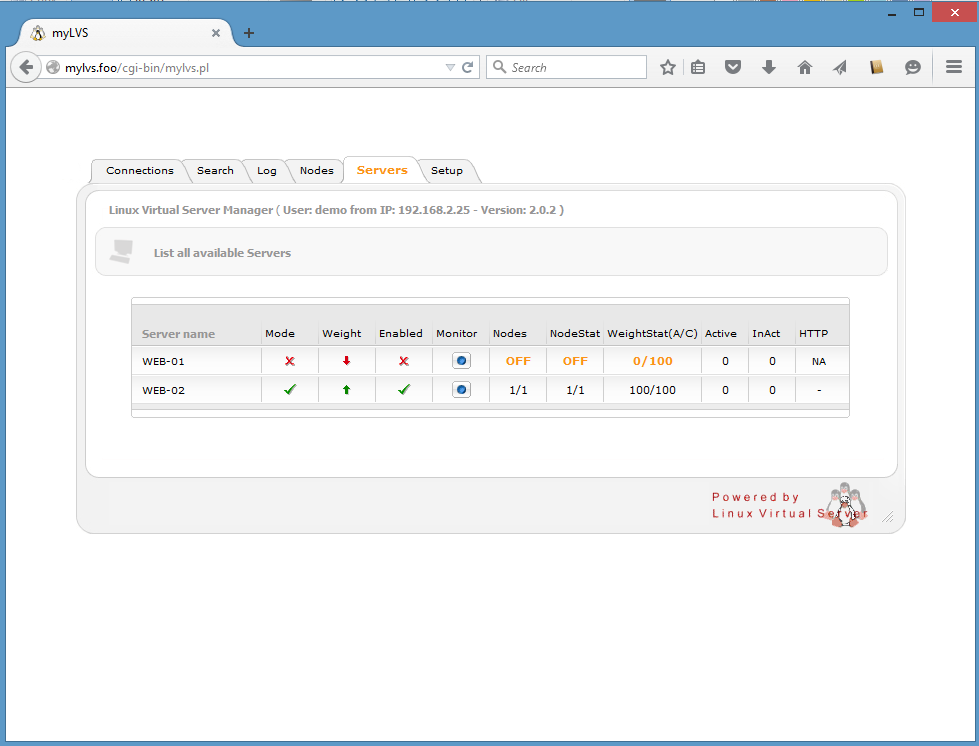Screen dimensions: 979x746
Task: Open Firefox downloads arrow icon
Action: tap(768, 67)
